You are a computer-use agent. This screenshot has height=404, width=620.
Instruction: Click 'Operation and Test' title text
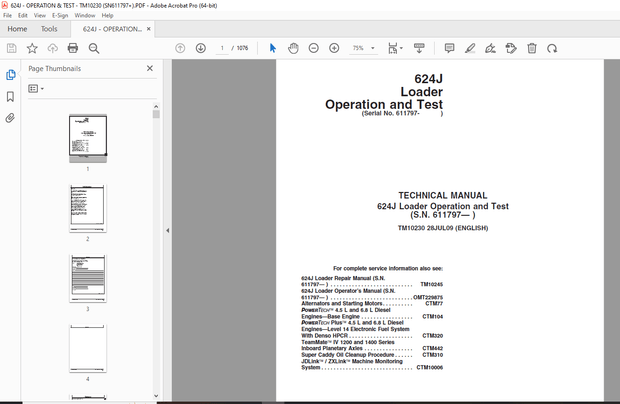[x=384, y=104]
